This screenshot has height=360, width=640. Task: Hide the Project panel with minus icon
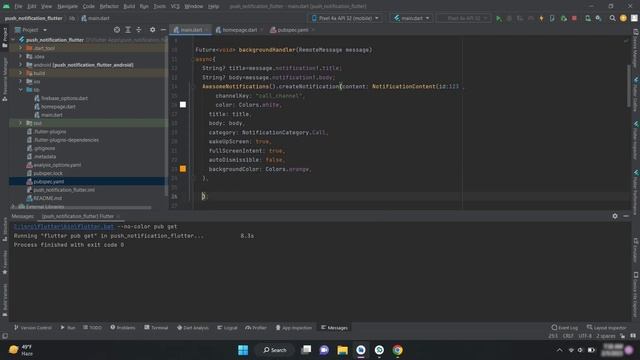(x=163, y=30)
